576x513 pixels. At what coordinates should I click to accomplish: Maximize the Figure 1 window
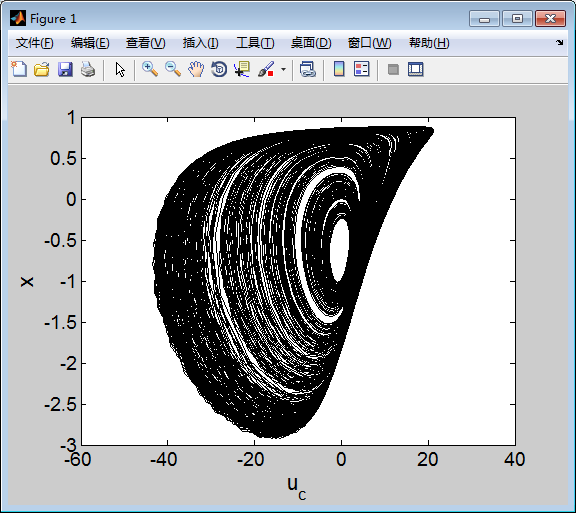[517, 18]
